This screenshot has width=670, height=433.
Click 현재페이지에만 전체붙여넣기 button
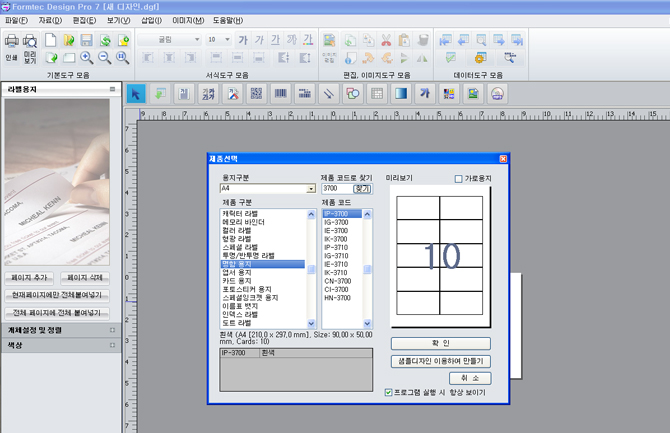(x=57, y=295)
